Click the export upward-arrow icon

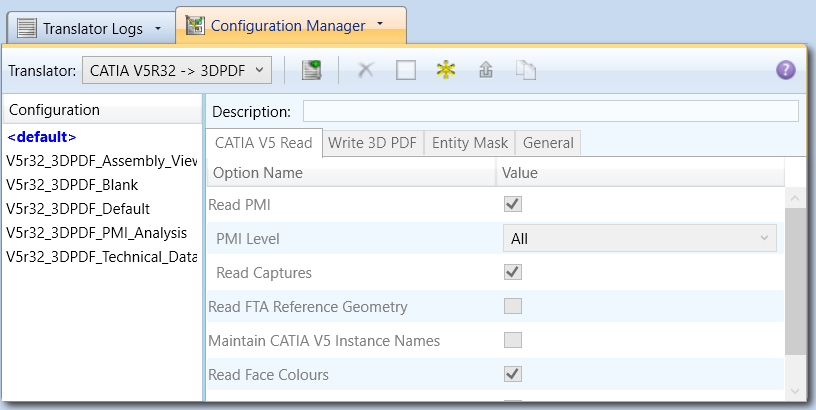pos(486,70)
